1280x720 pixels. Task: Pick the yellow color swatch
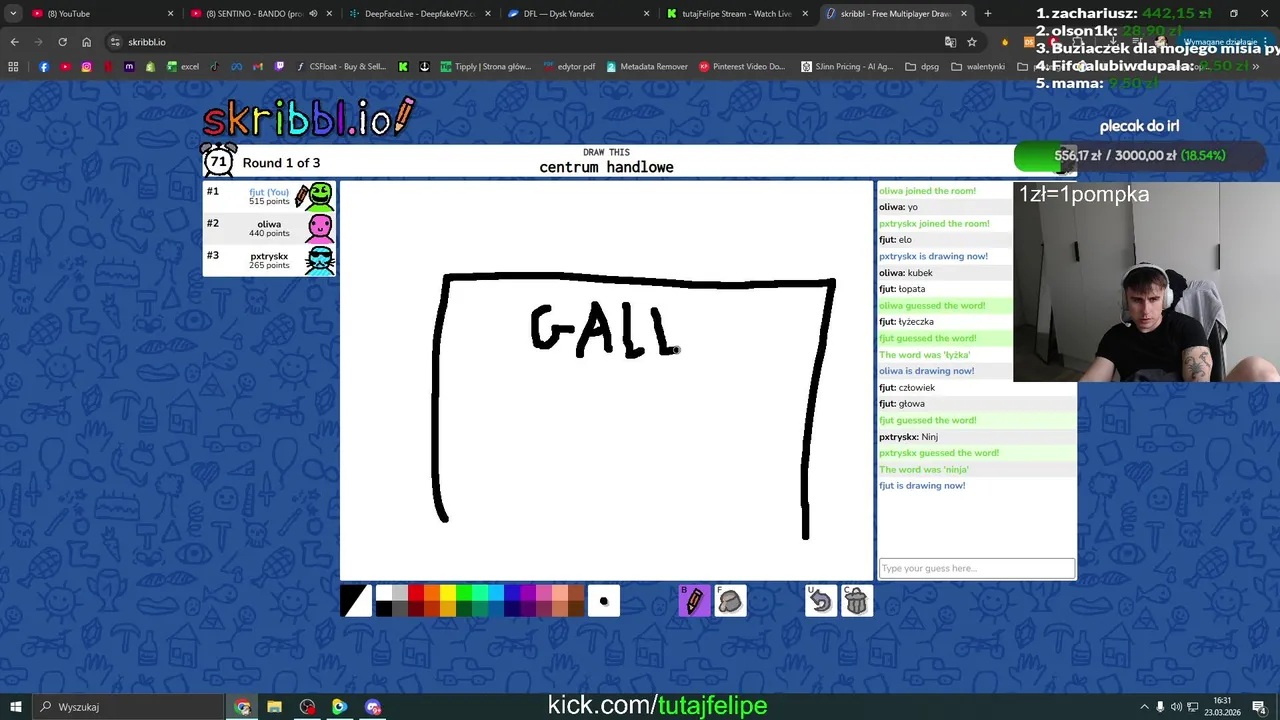pos(448,592)
